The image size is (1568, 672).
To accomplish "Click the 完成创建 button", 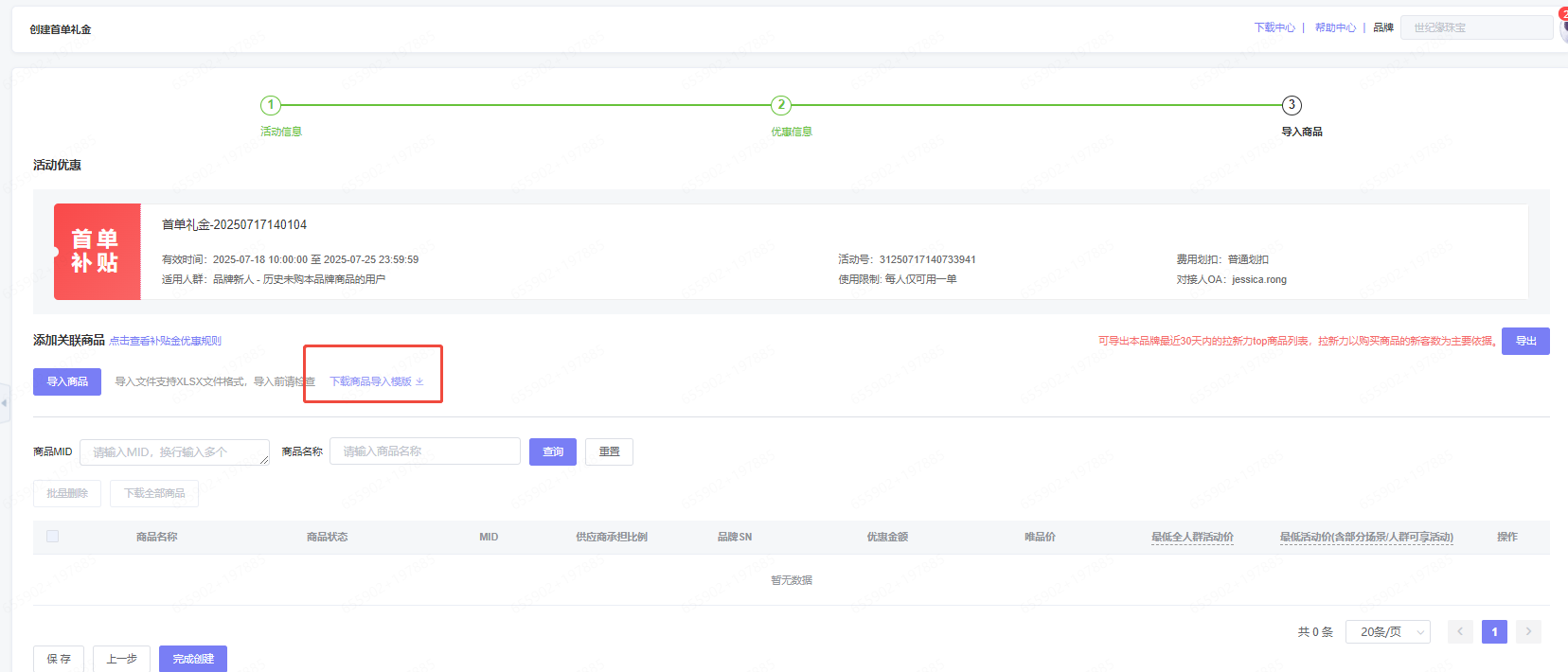I will click(193, 659).
